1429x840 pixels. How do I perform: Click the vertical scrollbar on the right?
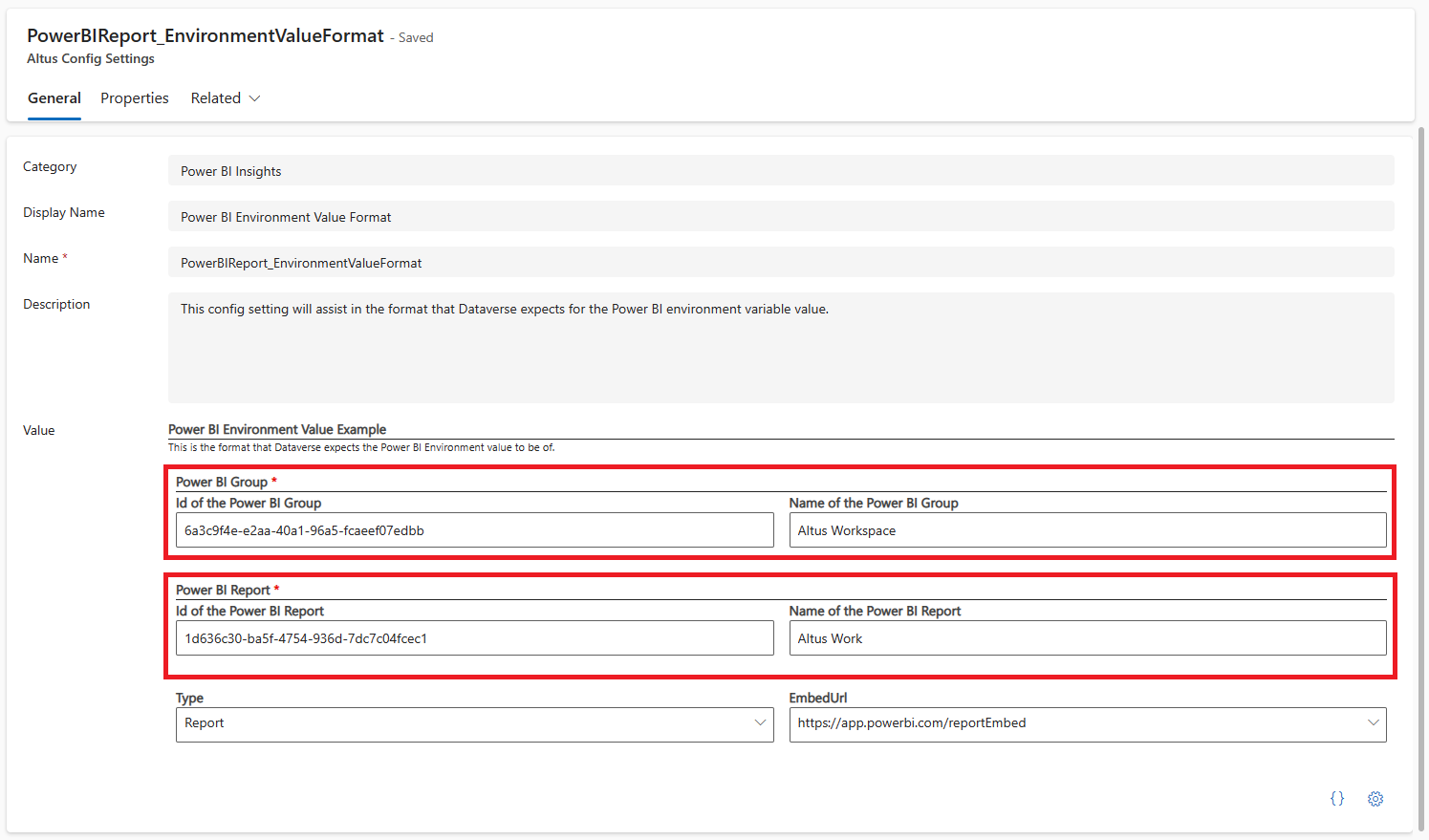click(1421, 478)
